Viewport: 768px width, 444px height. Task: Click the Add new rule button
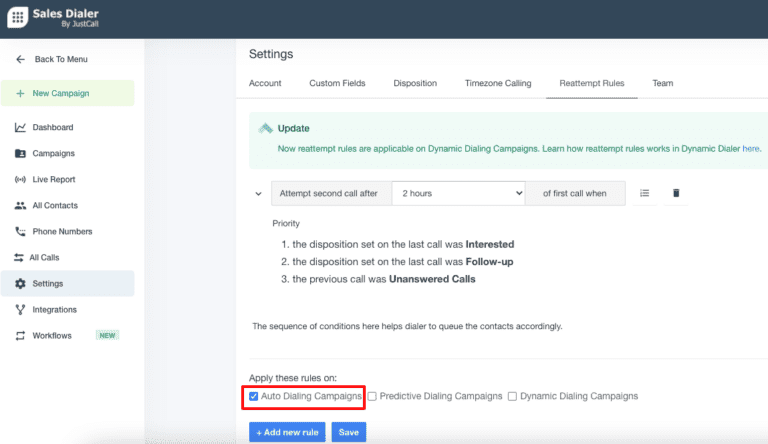(x=288, y=432)
